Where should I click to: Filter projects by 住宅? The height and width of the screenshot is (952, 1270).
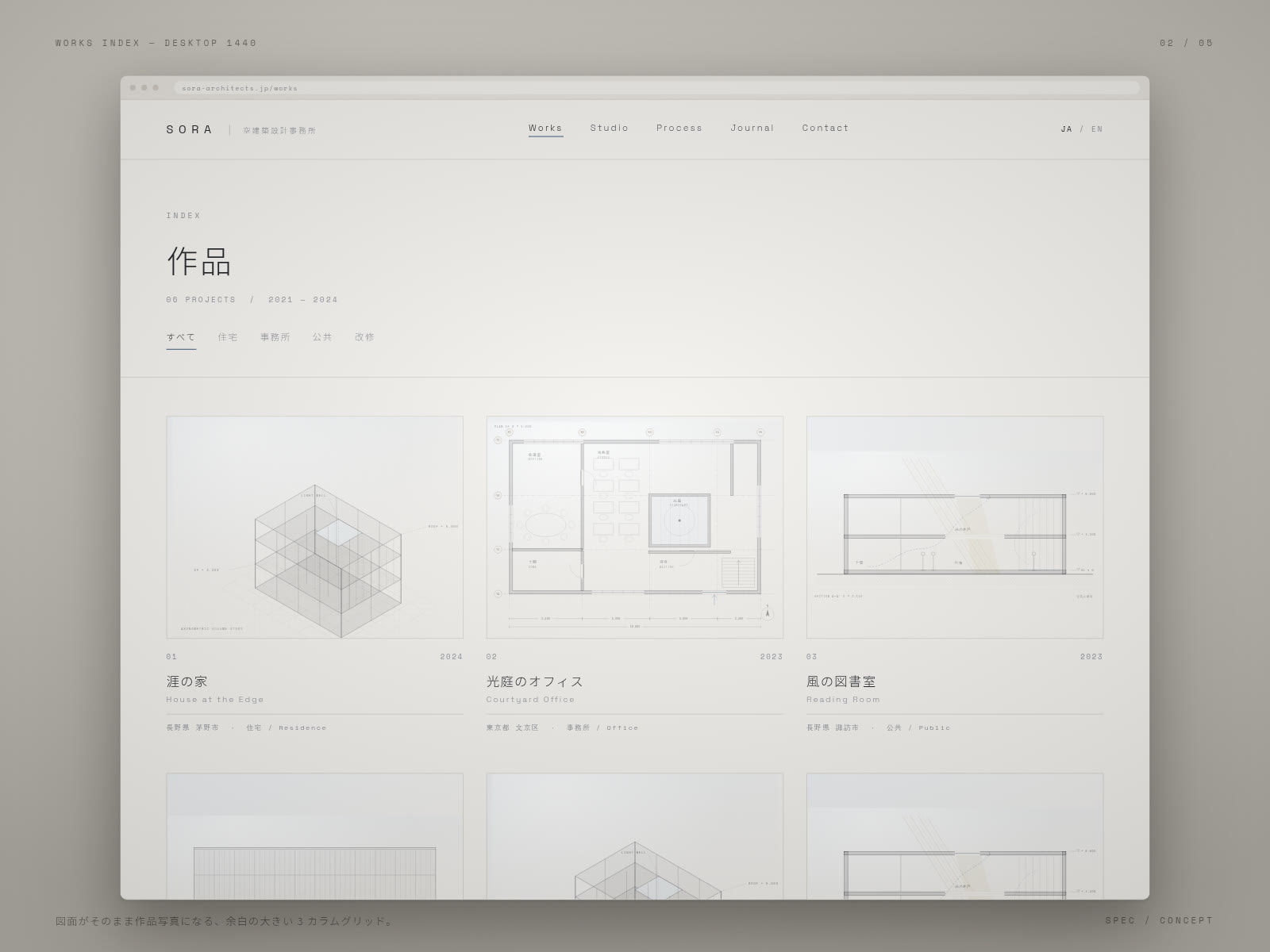point(228,337)
